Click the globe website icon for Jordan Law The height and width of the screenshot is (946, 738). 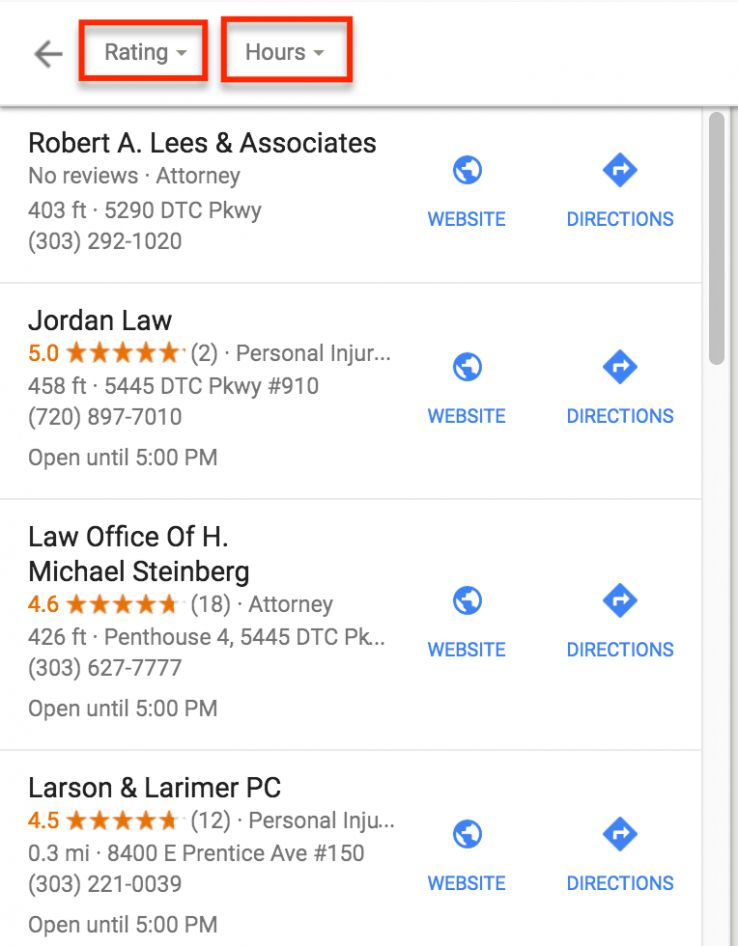tap(467, 368)
